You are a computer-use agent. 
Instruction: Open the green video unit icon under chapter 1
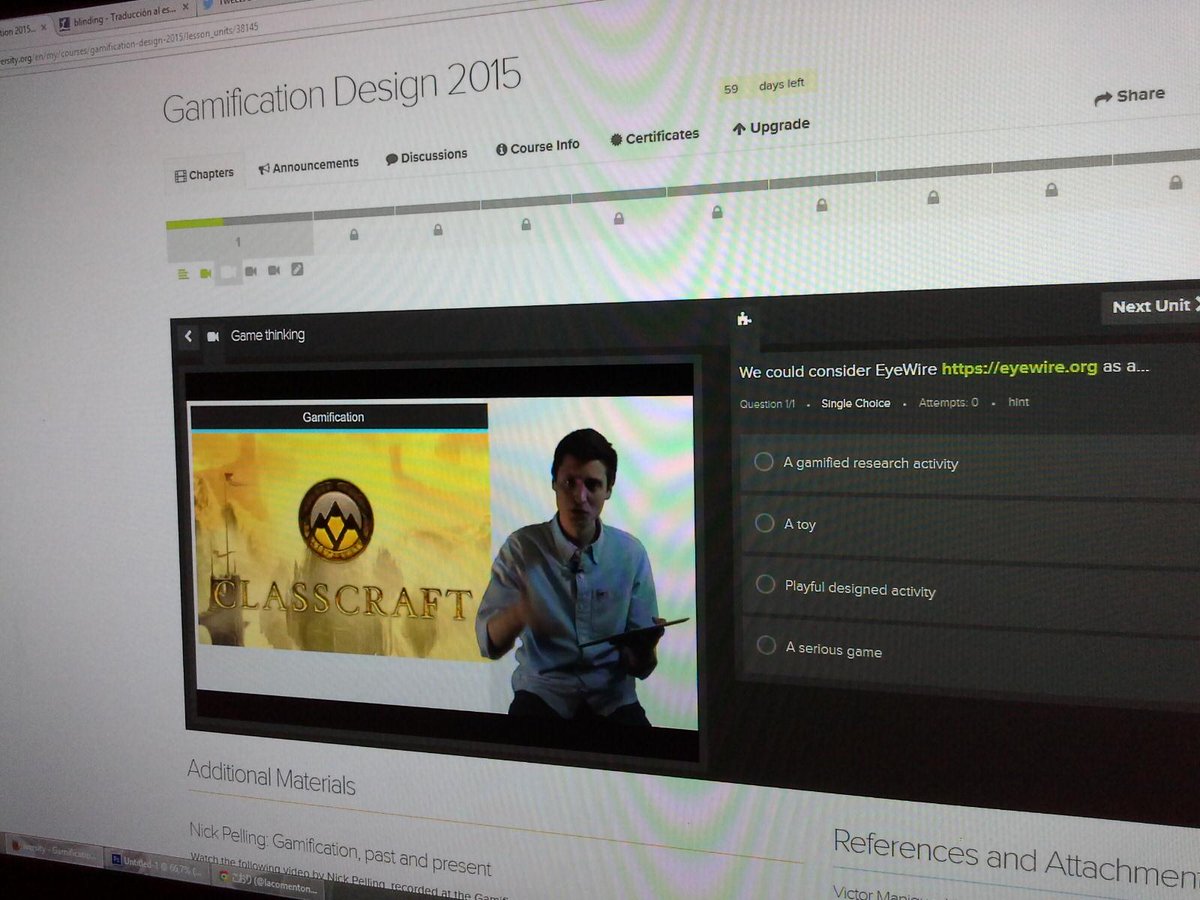point(205,273)
